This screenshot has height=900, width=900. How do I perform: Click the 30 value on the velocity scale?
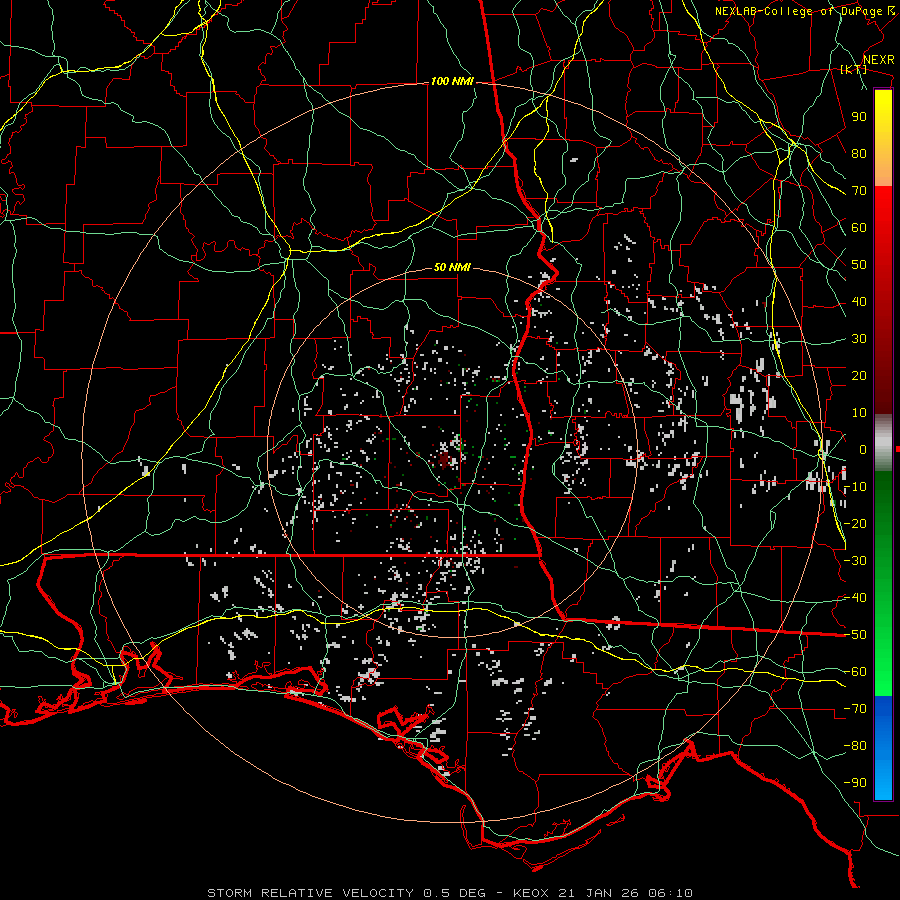tap(859, 339)
